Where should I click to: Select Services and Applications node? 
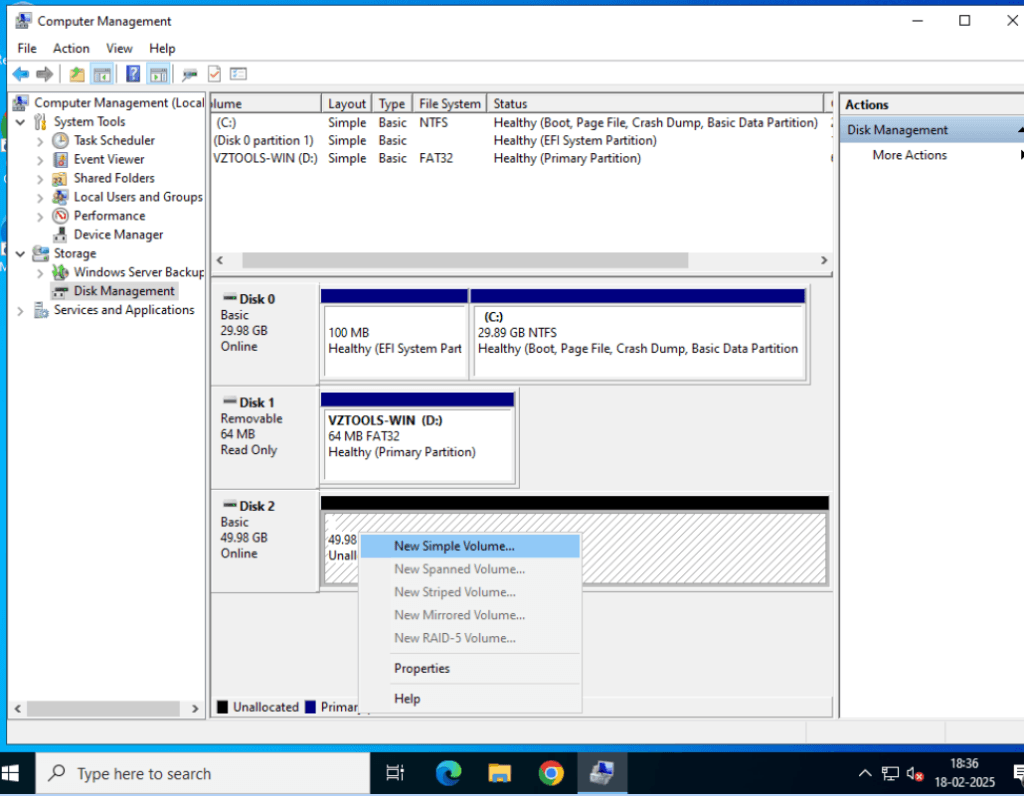tap(124, 310)
